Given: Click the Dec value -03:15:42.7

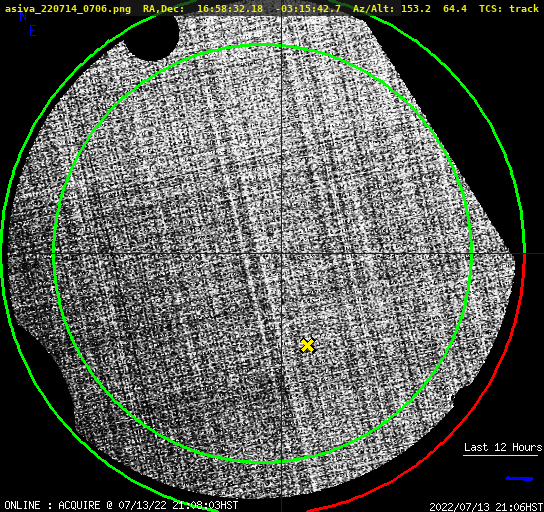Looking at the screenshot, I should coord(308,8).
